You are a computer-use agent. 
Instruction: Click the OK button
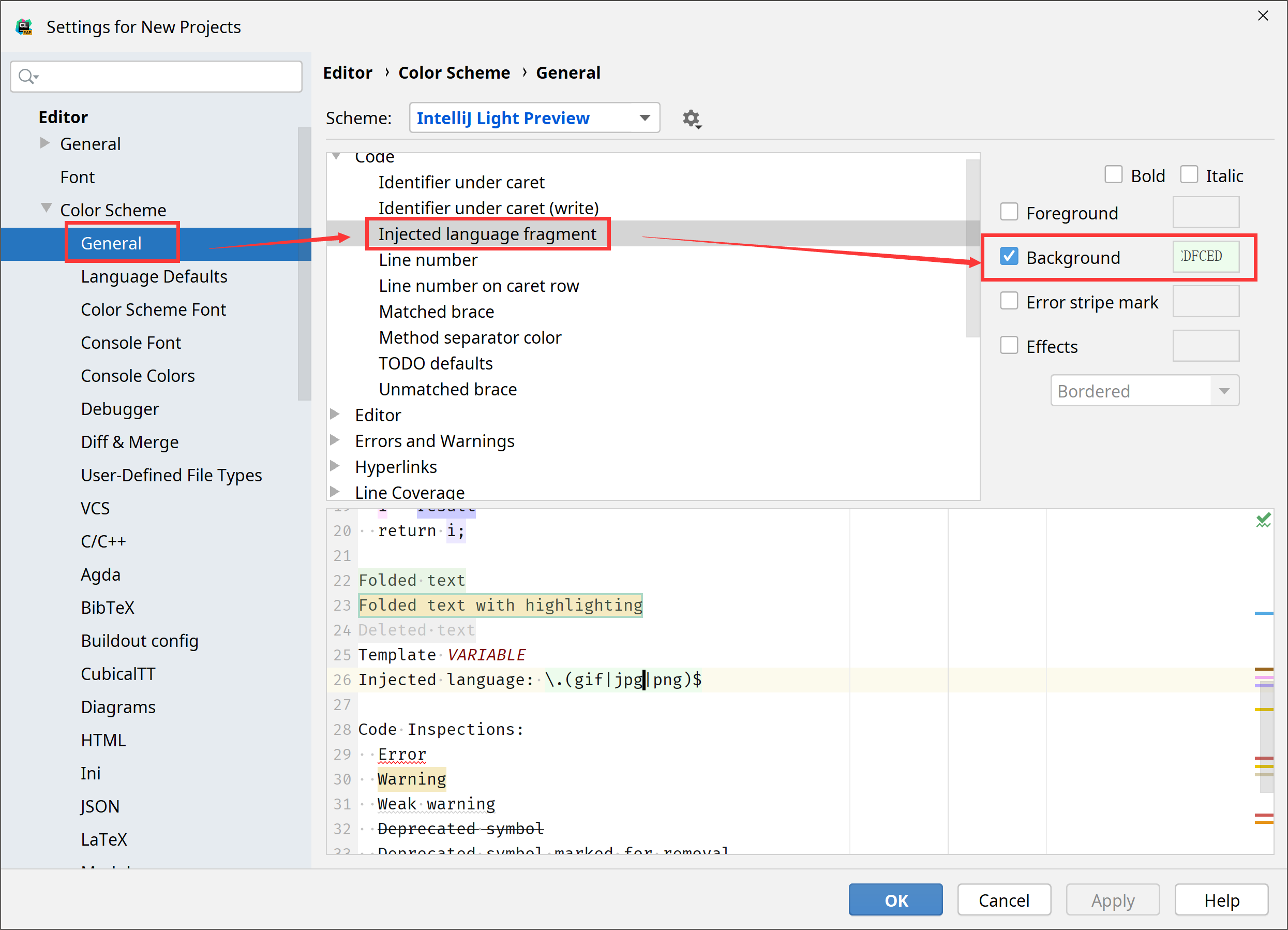(895, 899)
